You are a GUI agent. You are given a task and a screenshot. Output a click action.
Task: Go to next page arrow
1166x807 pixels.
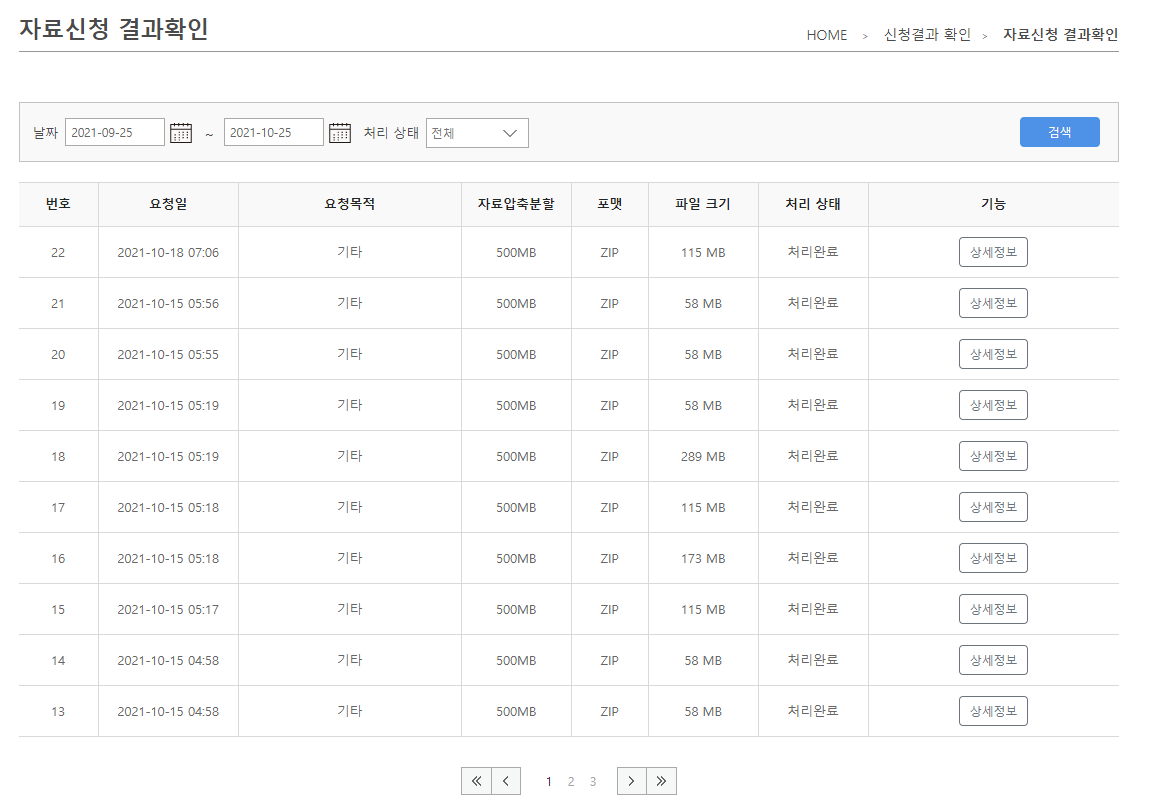tap(631, 781)
